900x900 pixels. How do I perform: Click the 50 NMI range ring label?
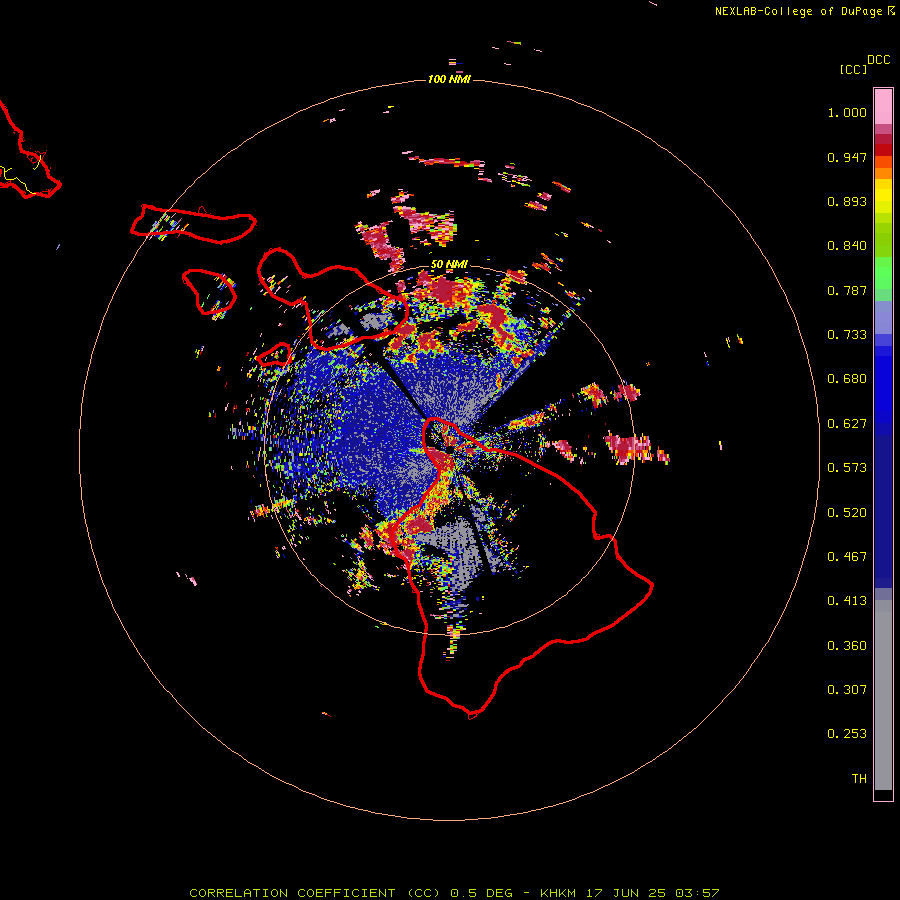tap(449, 264)
